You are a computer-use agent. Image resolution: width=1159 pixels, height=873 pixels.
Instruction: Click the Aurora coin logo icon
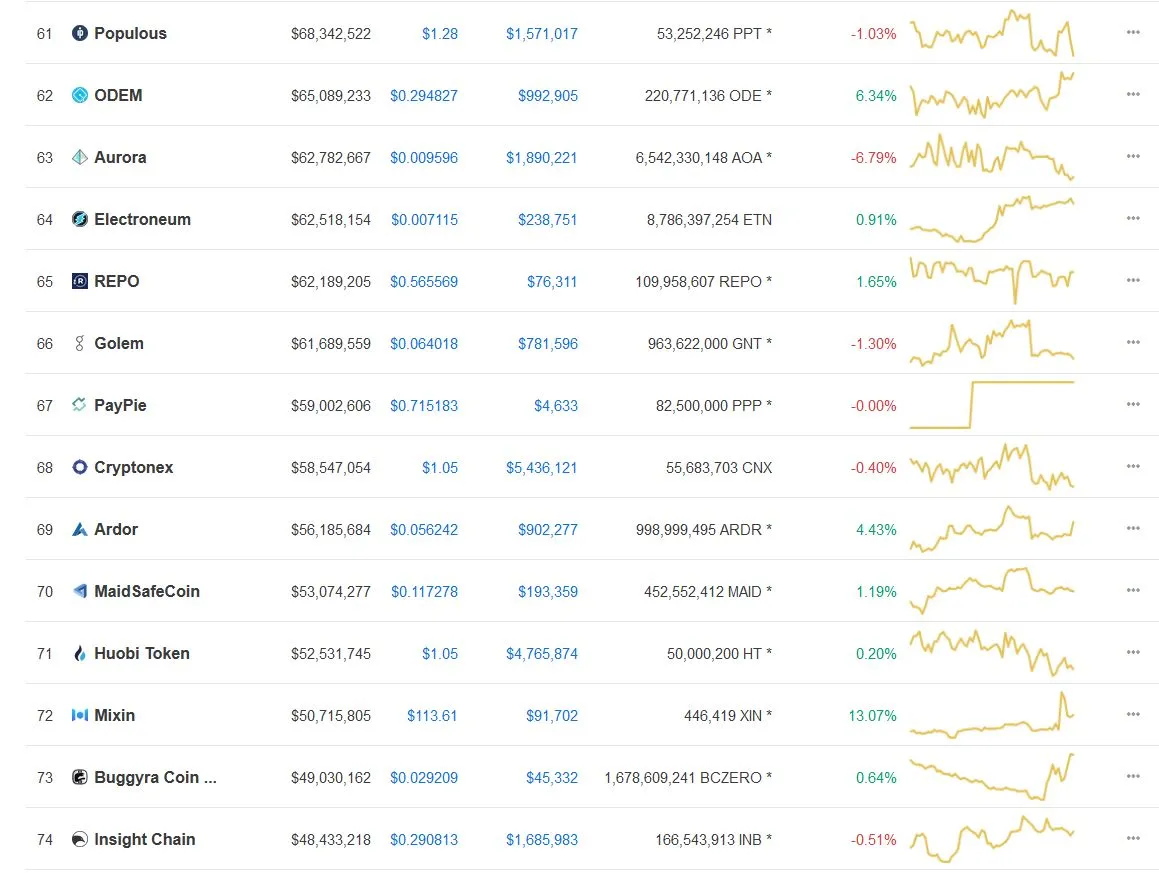(80, 157)
